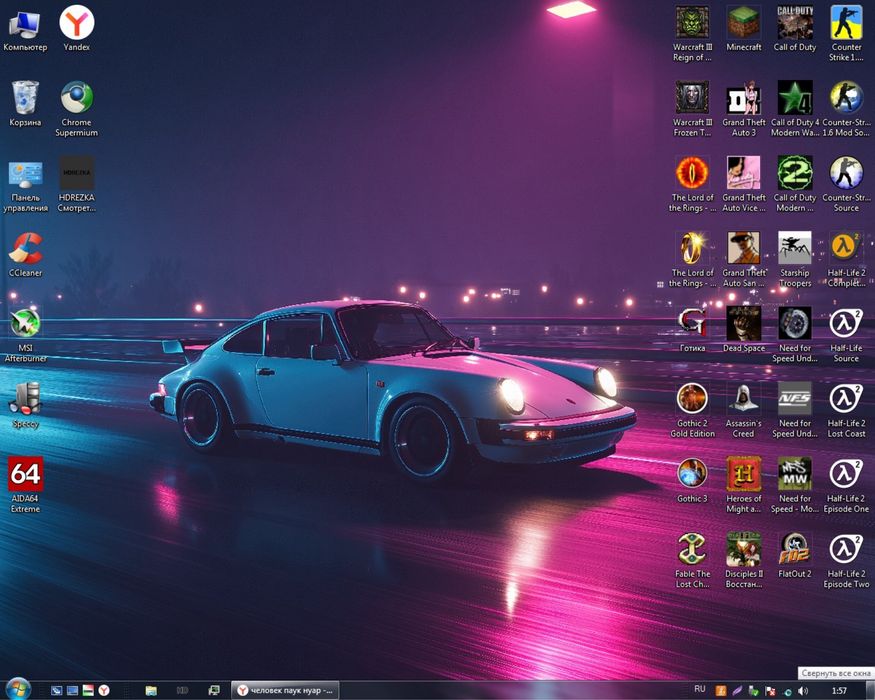Select the Chrome Supermium shortcut
875x700 pixels.
(x=76, y=109)
